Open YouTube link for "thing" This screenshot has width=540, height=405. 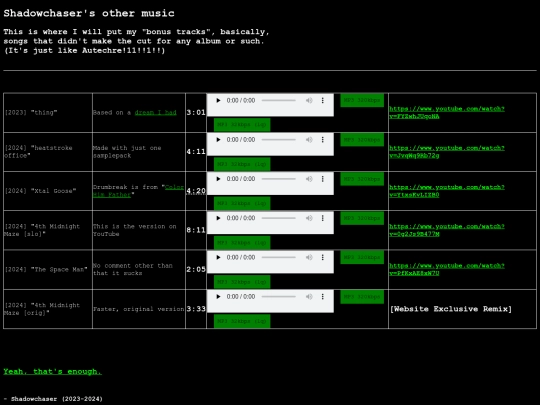[447, 113]
